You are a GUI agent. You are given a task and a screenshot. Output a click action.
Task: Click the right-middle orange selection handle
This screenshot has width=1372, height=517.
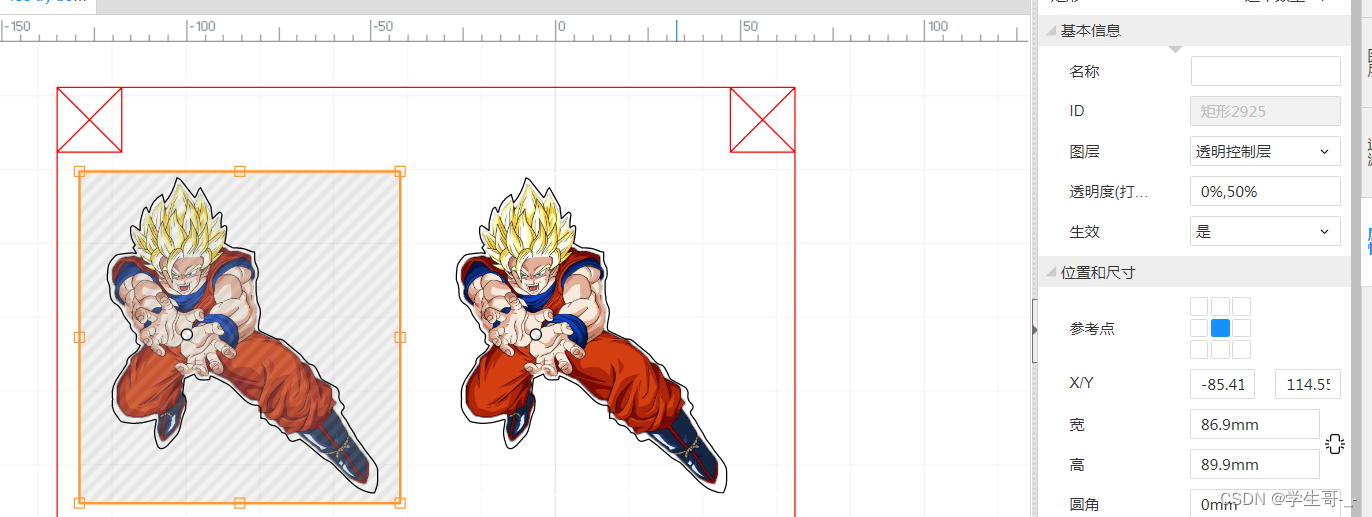(x=400, y=337)
